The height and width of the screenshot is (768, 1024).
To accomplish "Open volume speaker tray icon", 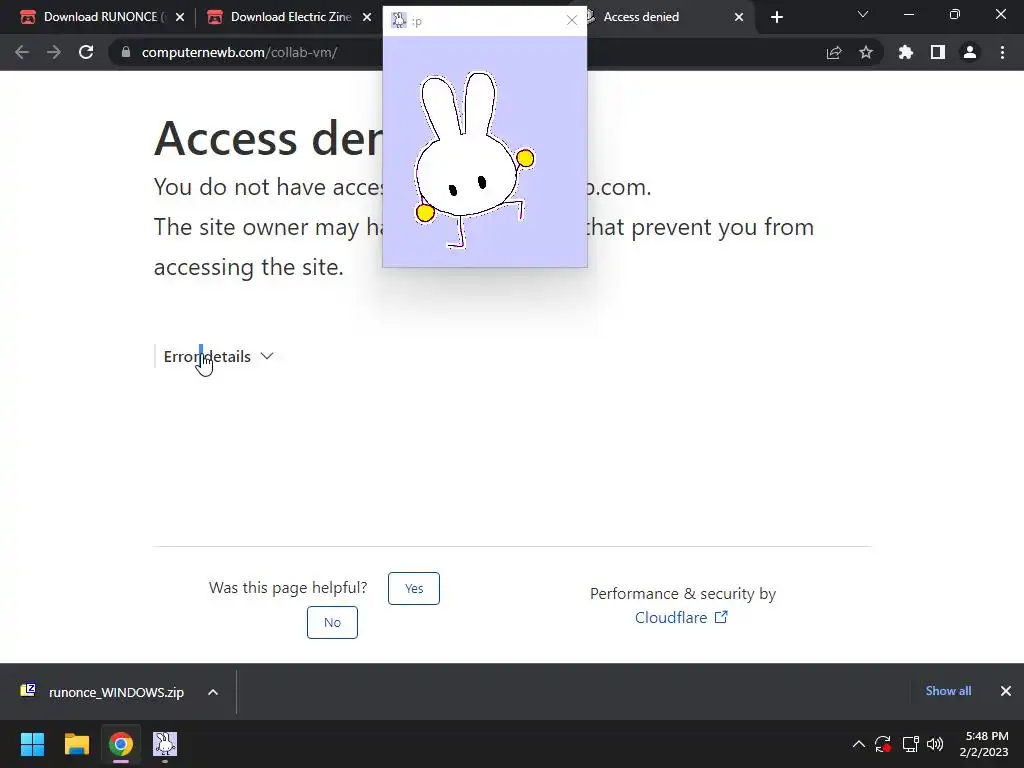I will [935, 744].
